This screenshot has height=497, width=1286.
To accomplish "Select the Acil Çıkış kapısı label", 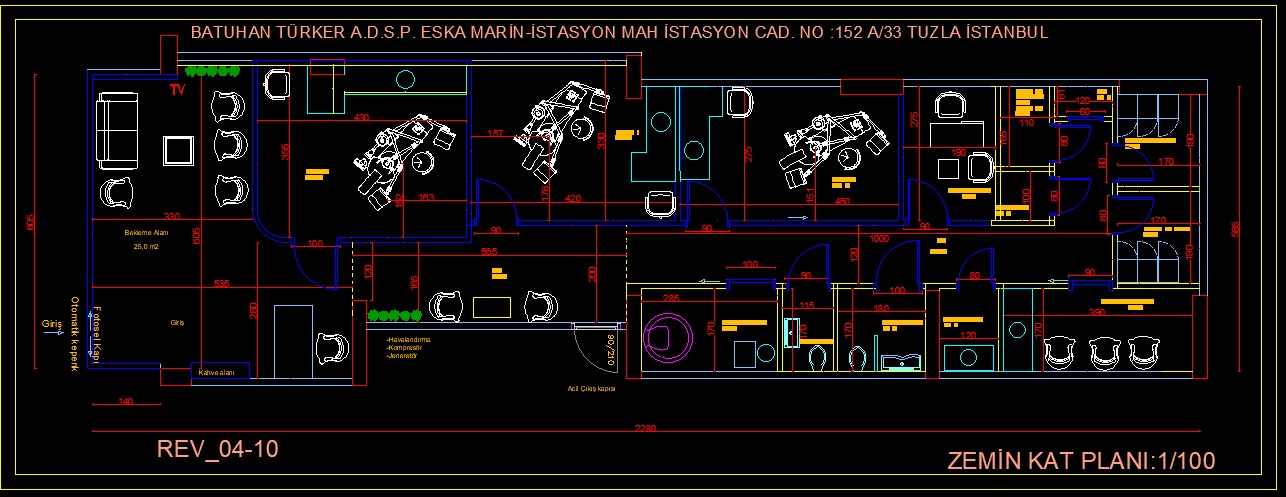I will 590,389.
